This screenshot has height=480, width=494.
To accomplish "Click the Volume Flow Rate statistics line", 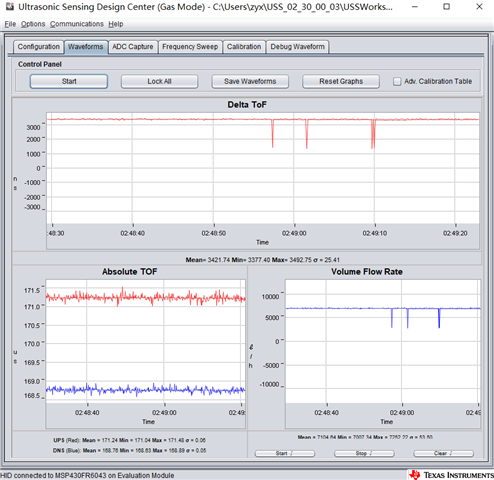I will tap(365, 437).
